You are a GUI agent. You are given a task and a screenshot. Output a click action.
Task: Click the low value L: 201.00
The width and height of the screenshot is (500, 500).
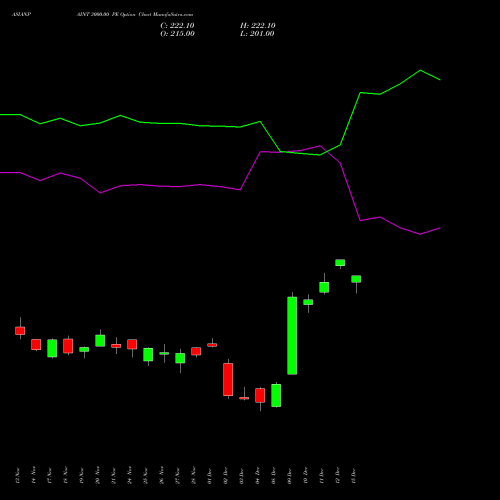pos(257,34)
